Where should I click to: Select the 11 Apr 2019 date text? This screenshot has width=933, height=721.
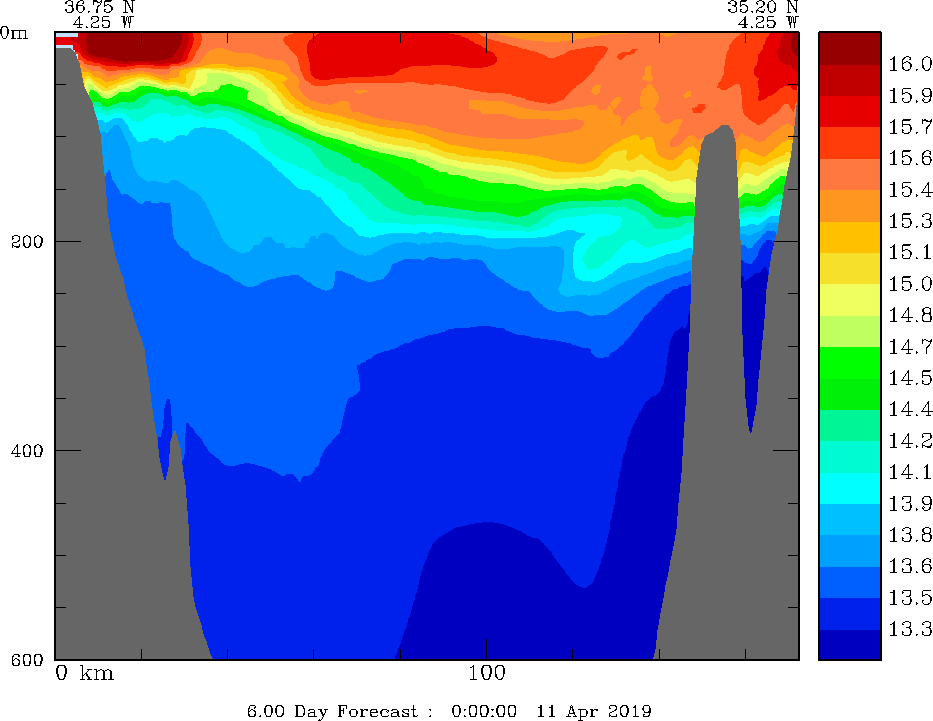(594, 711)
